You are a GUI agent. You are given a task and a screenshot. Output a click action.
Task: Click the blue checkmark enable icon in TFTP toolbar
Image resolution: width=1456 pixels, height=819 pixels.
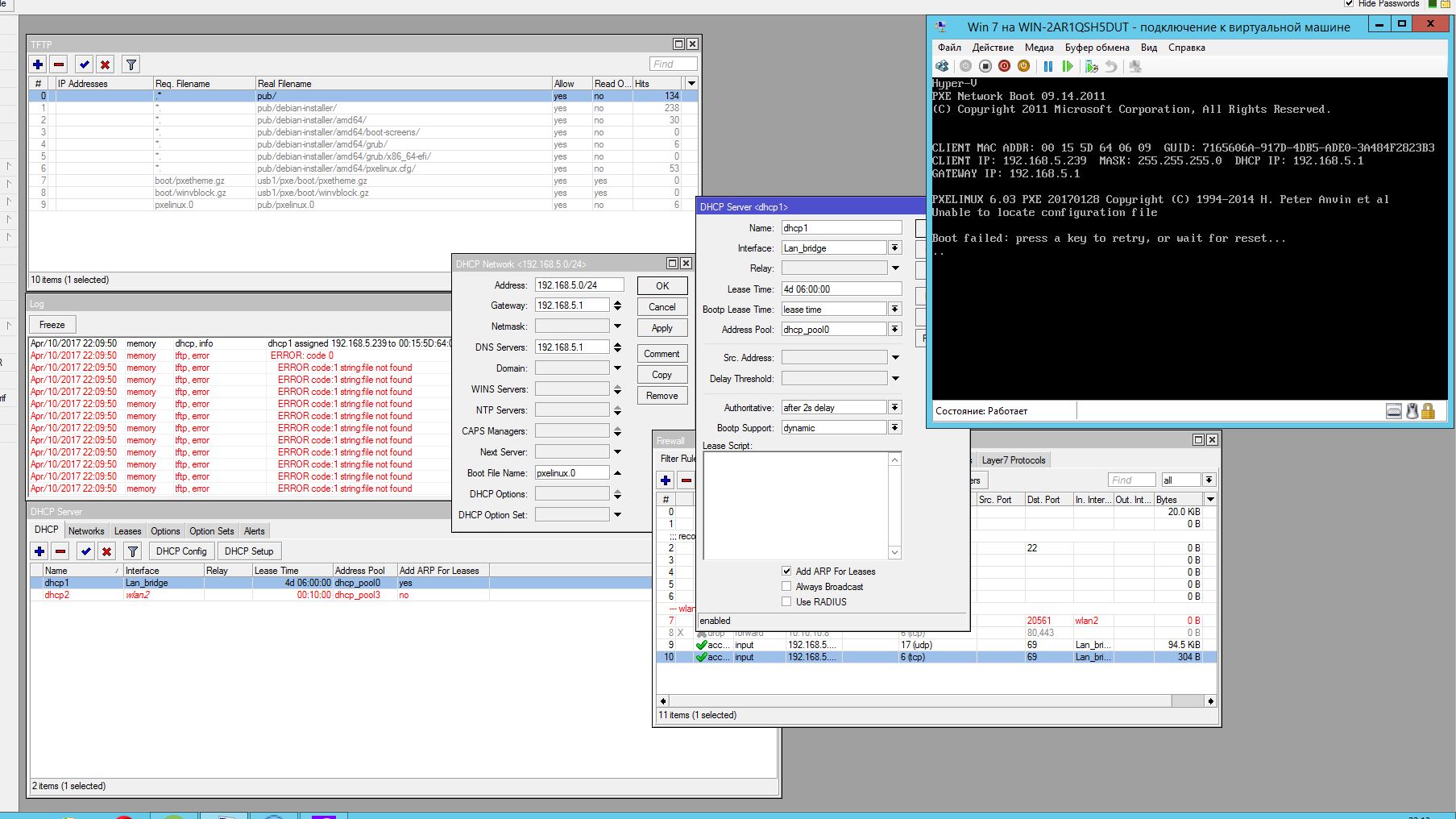pyautogui.click(x=84, y=64)
